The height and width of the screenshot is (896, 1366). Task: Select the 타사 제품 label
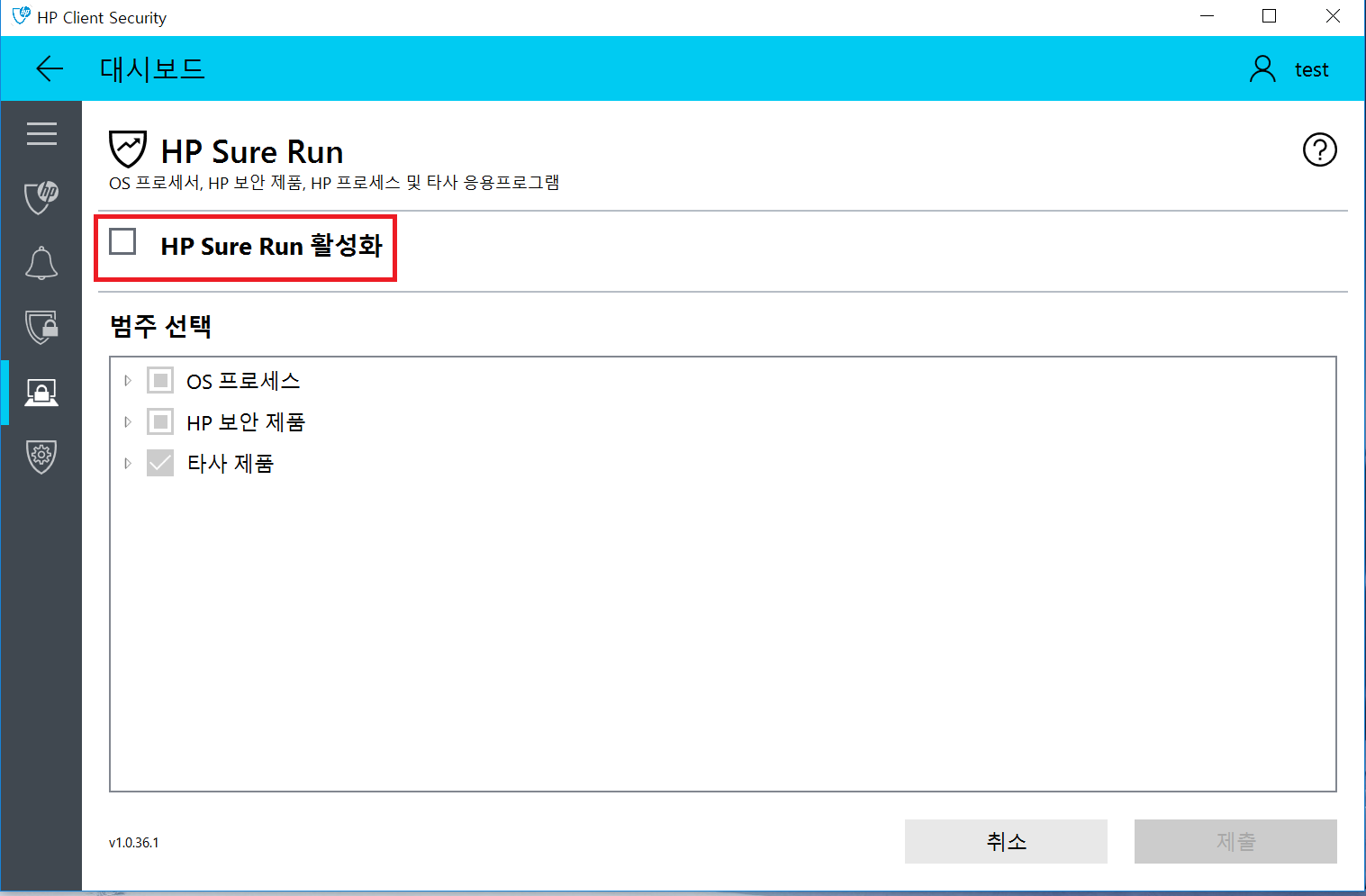(x=230, y=464)
